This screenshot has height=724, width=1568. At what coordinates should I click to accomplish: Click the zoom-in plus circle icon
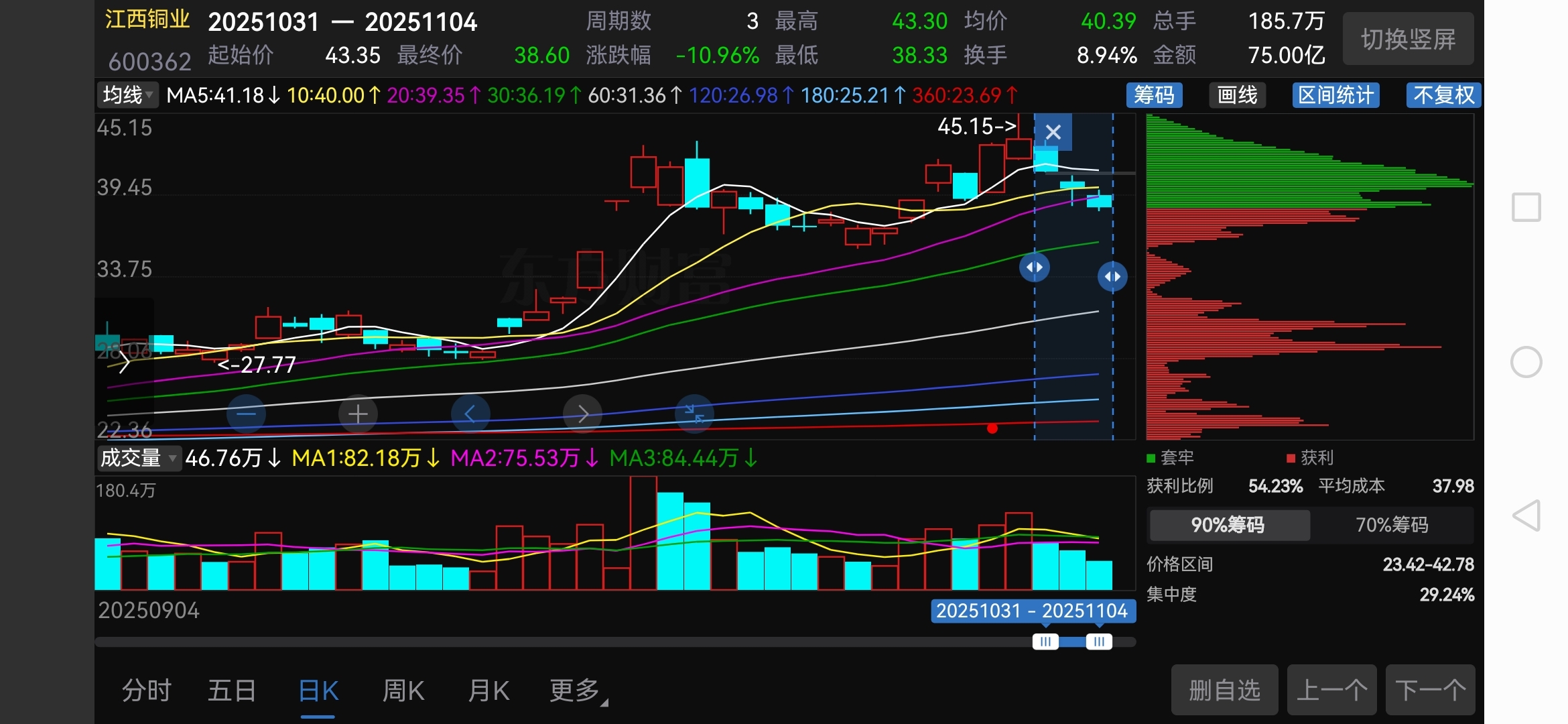point(358,414)
